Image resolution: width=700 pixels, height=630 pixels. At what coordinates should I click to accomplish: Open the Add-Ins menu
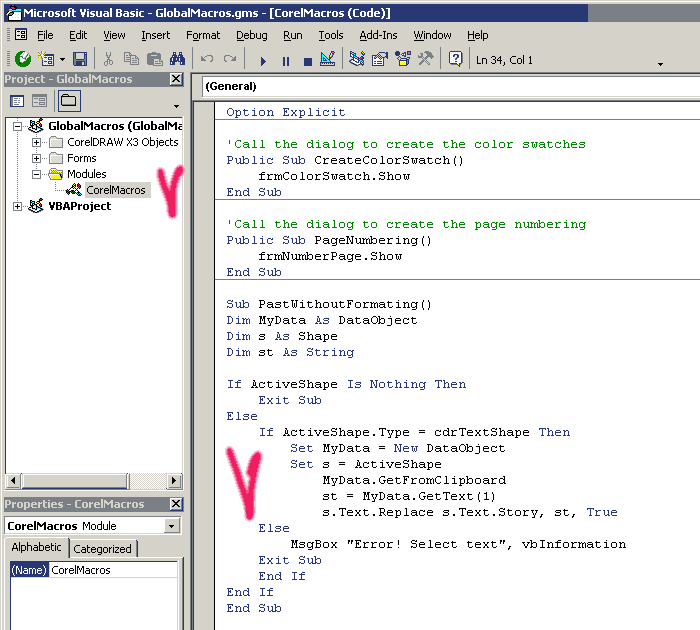378,35
